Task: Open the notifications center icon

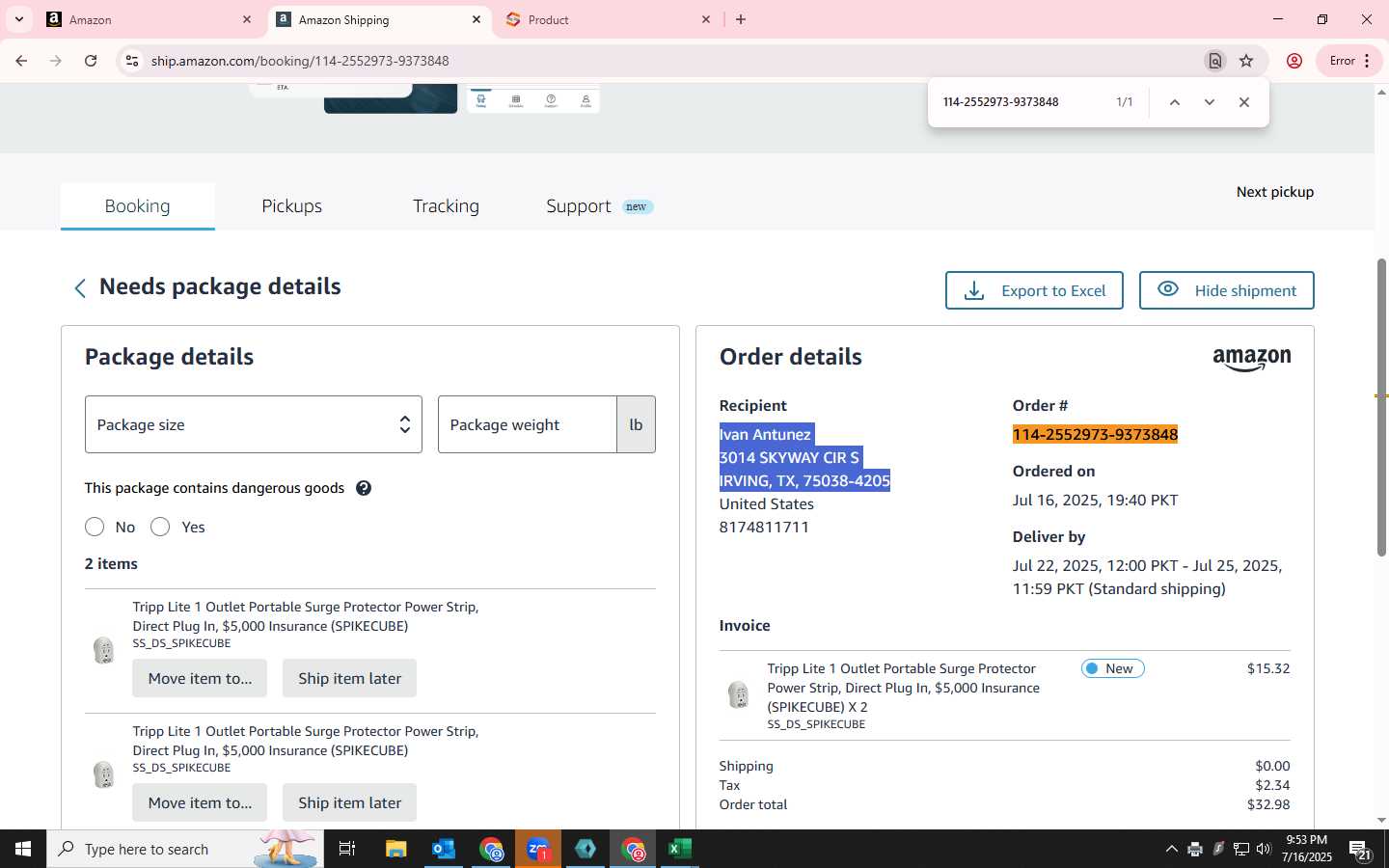Action: tap(1360, 850)
